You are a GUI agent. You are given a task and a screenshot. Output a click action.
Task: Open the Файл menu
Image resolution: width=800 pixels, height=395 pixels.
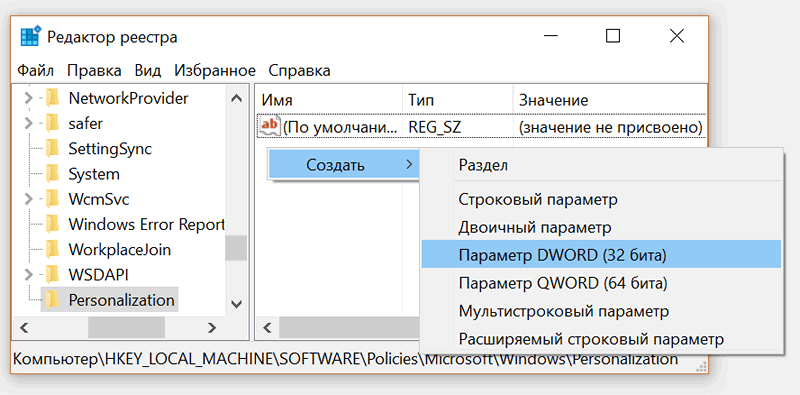click(35, 70)
